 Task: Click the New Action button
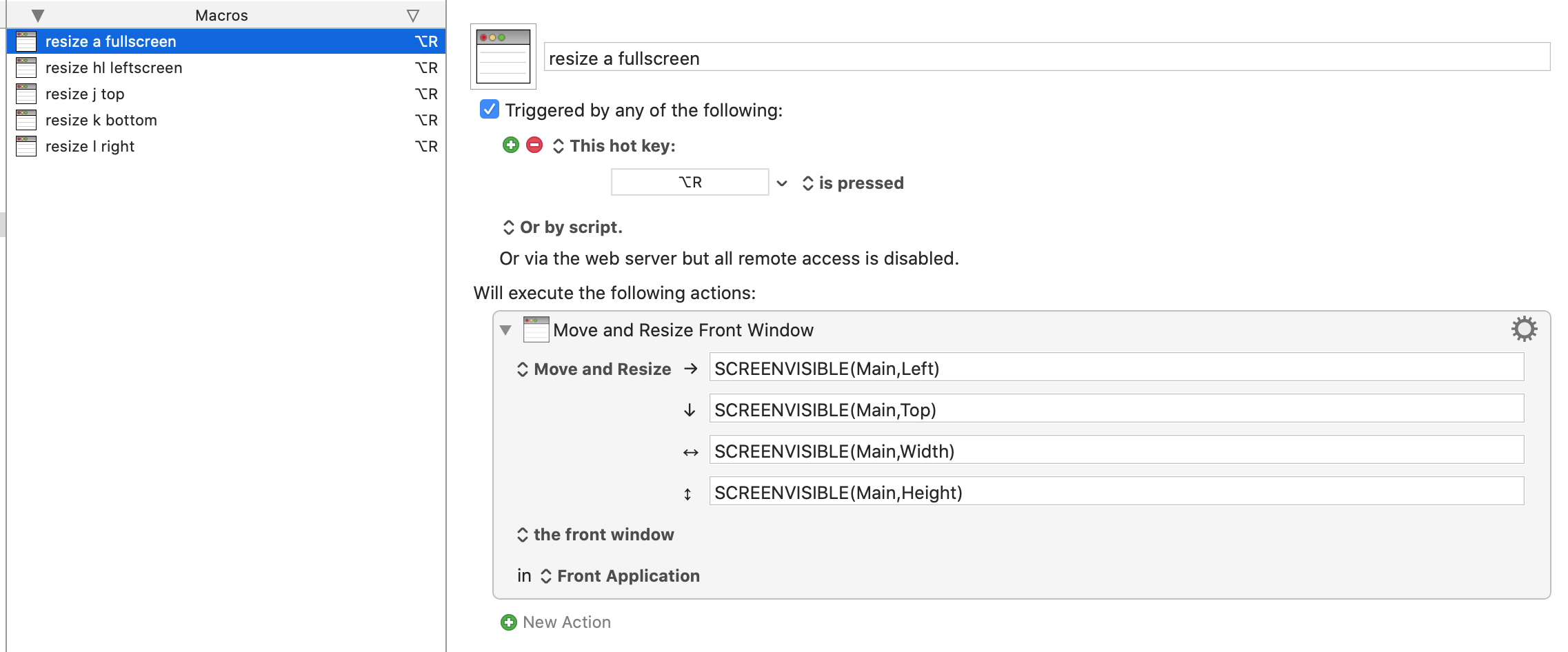point(566,622)
